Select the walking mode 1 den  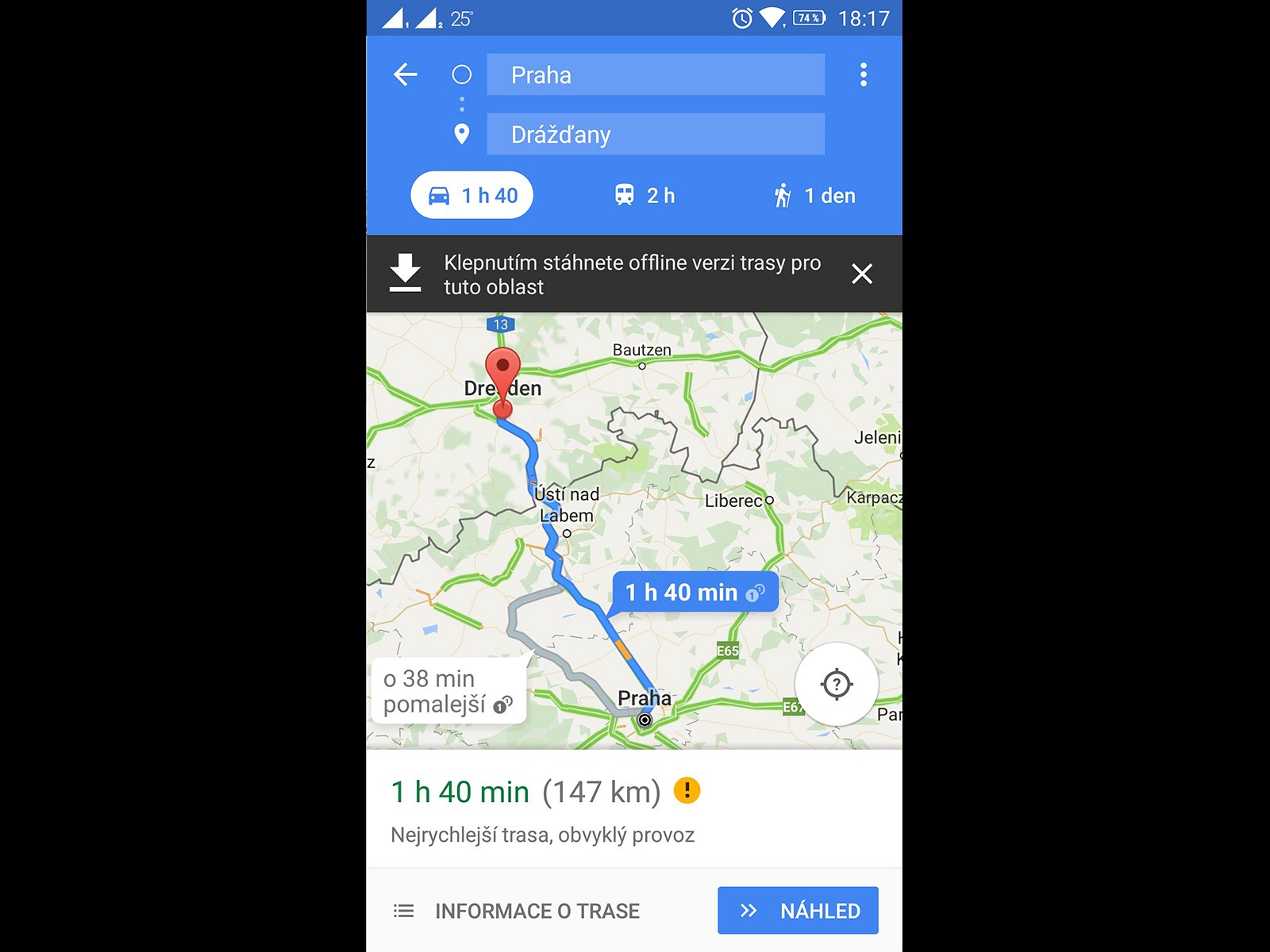click(x=814, y=195)
